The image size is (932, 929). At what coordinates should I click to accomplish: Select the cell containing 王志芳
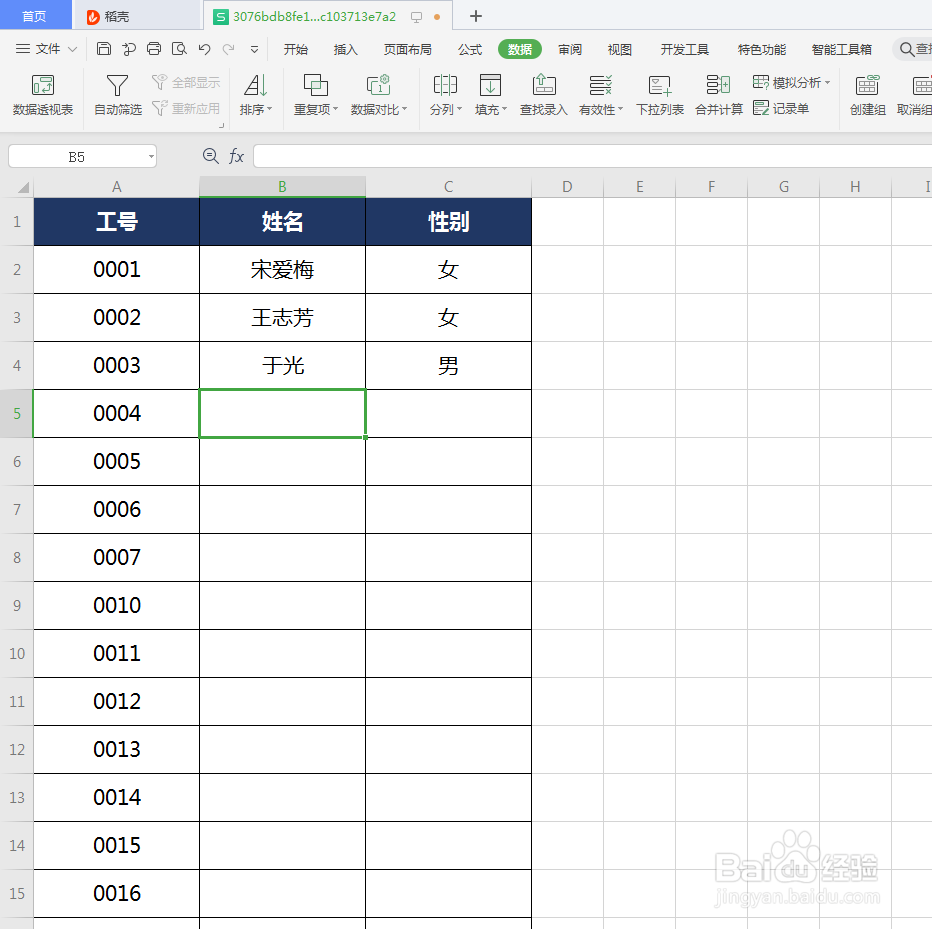point(282,317)
